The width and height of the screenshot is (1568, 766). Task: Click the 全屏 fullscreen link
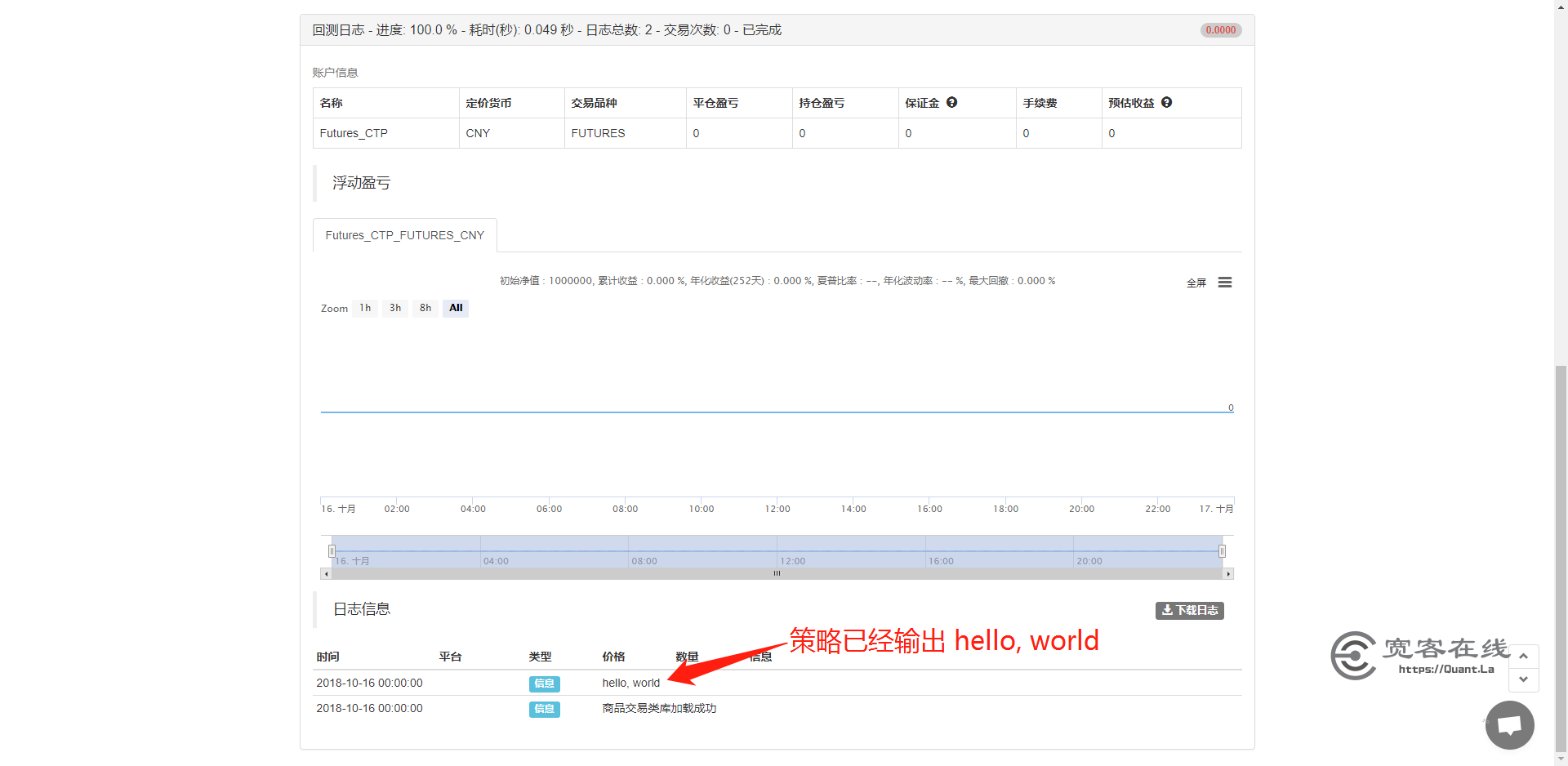(1196, 283)
